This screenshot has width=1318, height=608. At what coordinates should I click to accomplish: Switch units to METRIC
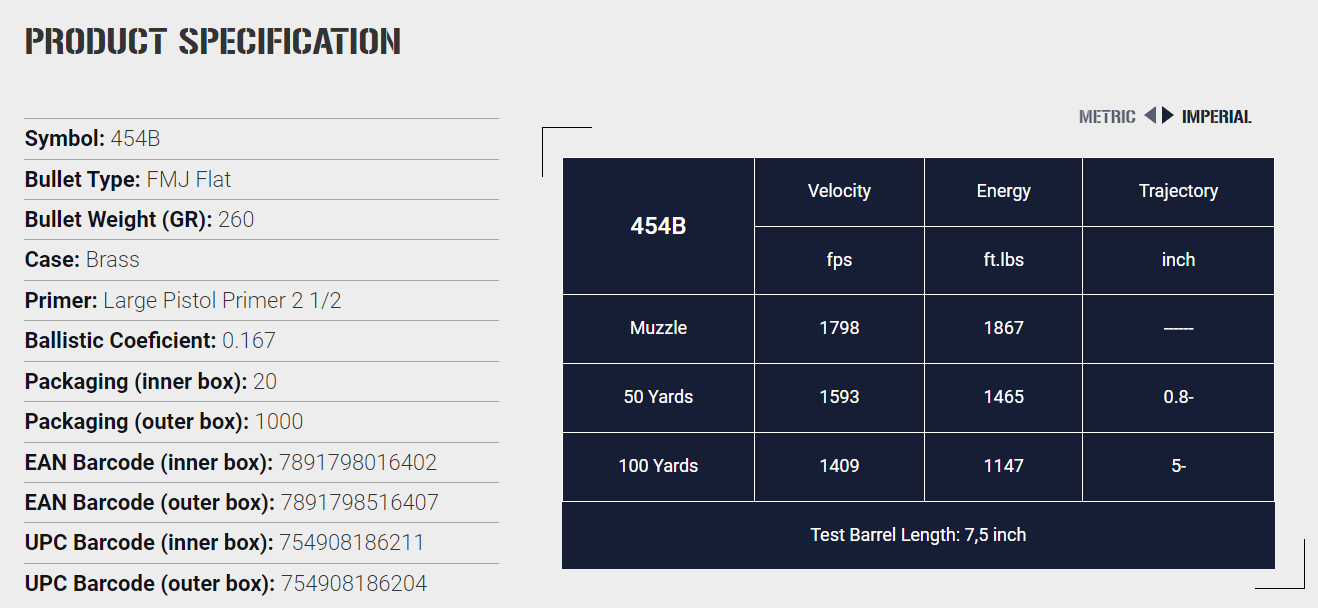click(1107, 117)
